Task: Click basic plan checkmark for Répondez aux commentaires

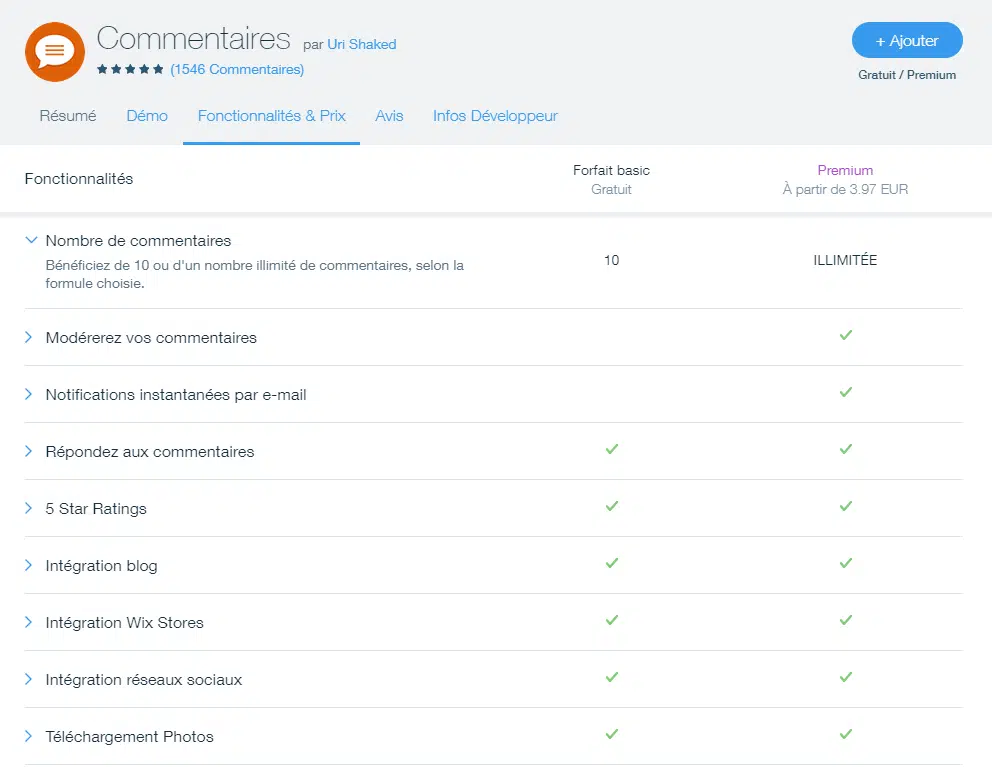Action: [x=612, y=449]
